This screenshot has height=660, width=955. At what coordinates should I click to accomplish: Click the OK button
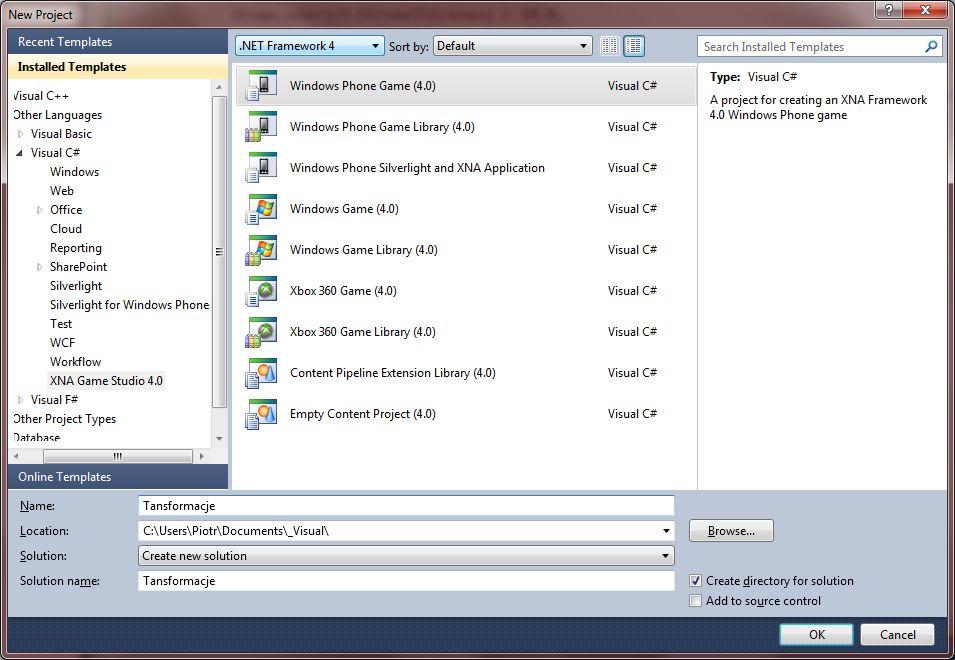coord(816,634)
